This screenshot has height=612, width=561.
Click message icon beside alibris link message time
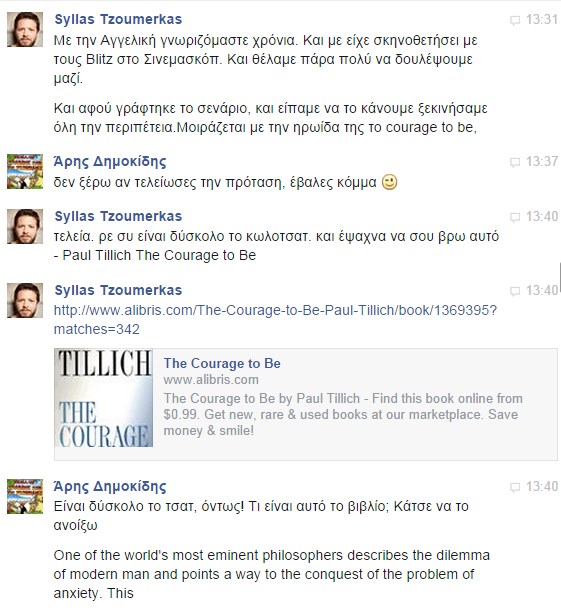(x=515, y=291)
